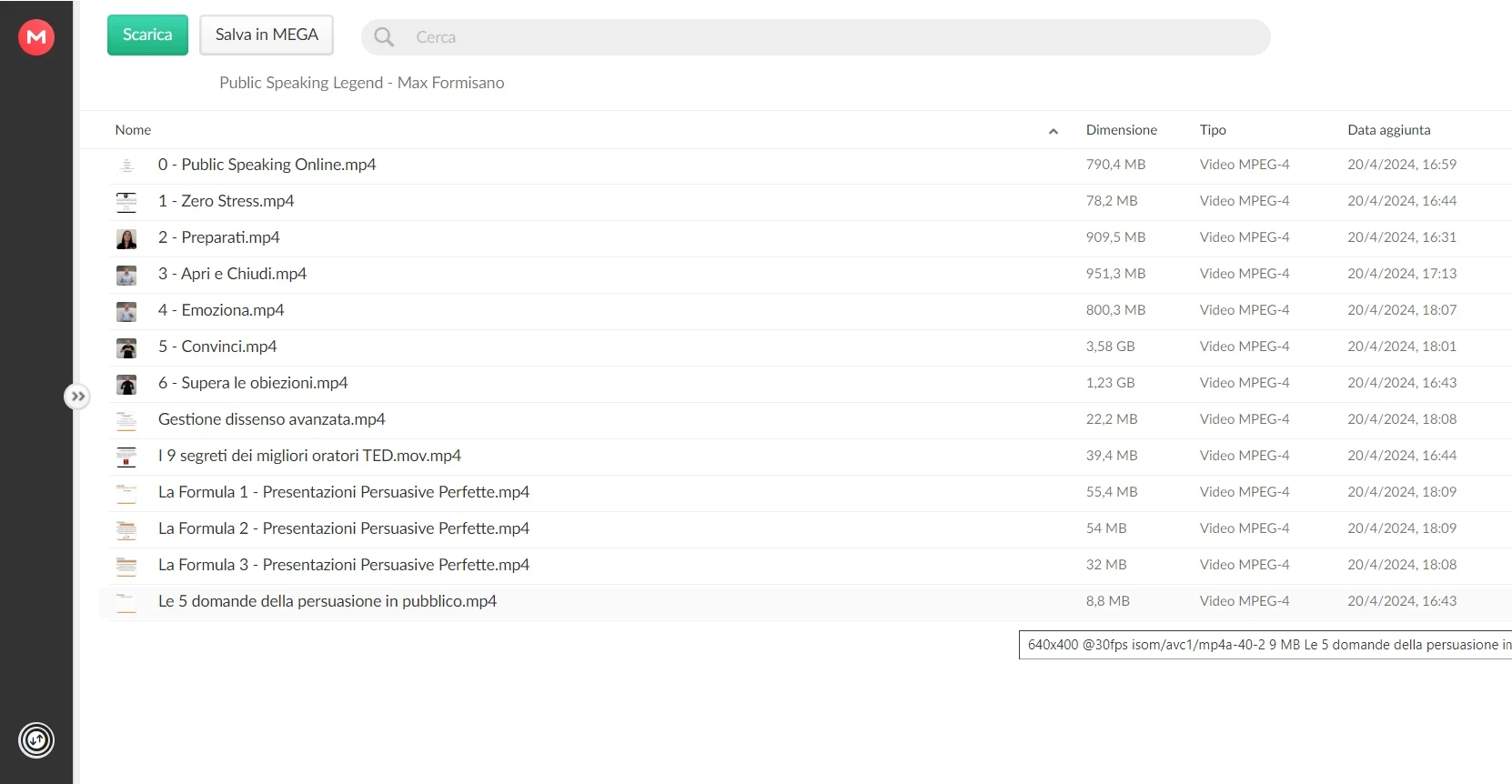Click thumbnail icon of La Formula 1 file
This screenshot has height=784, width=1512.
pos(126,493)
